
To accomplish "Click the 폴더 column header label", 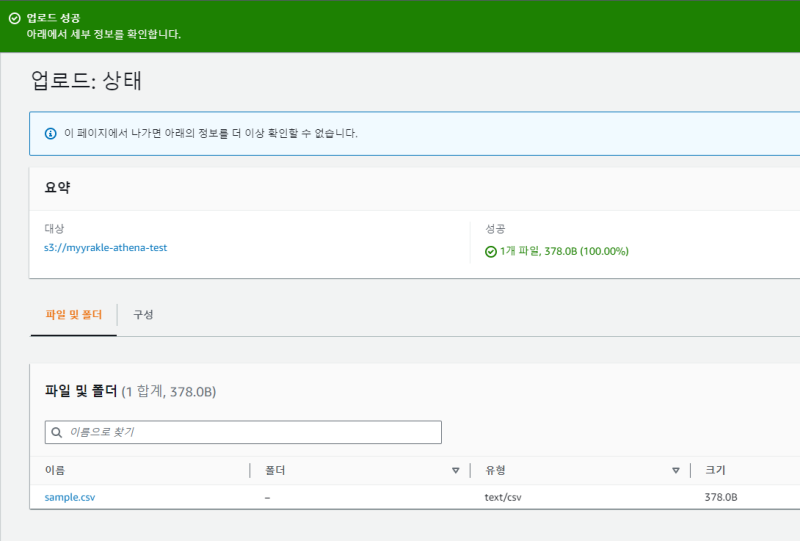I will [x=276, y=470].
